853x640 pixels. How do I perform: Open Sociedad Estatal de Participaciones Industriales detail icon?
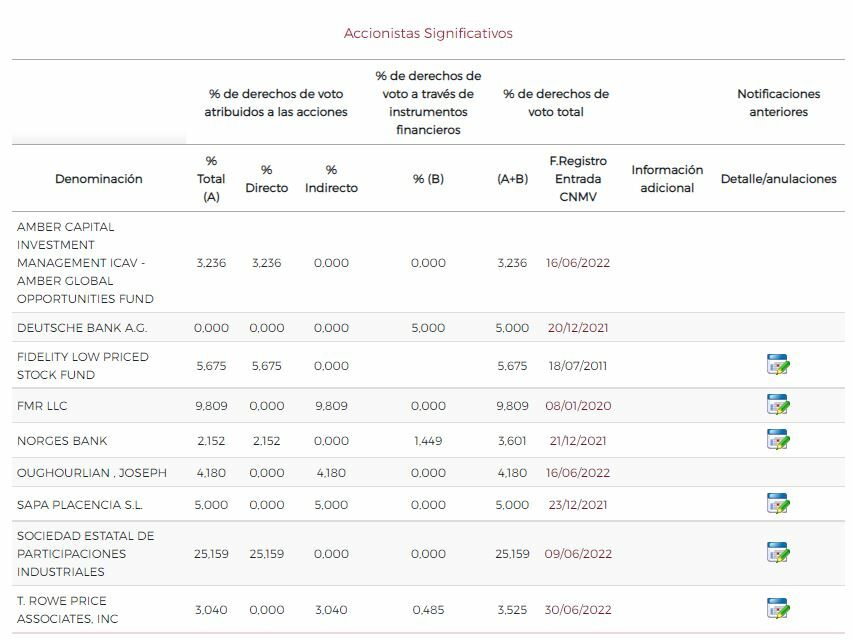coord(778,553)
